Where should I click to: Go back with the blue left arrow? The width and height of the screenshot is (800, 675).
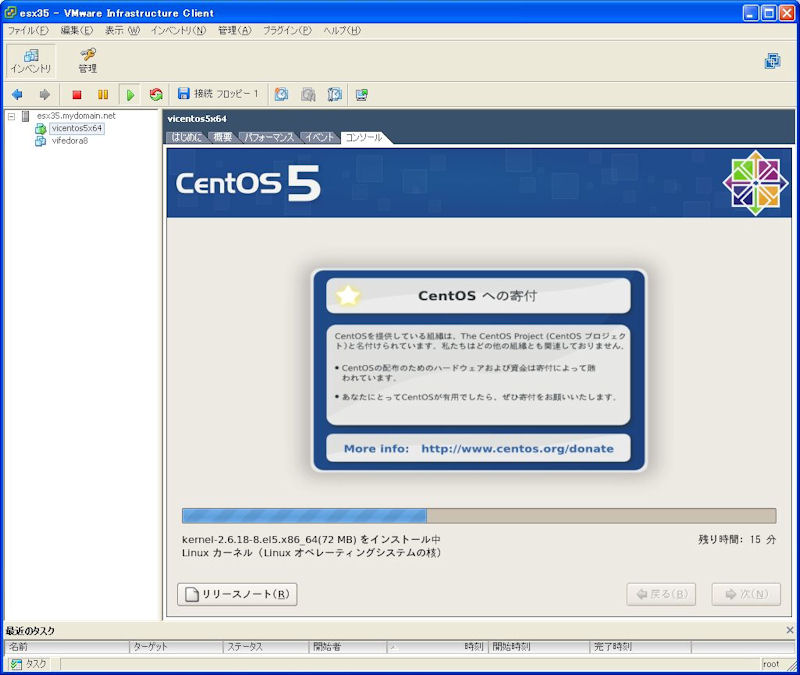point(17,94)
